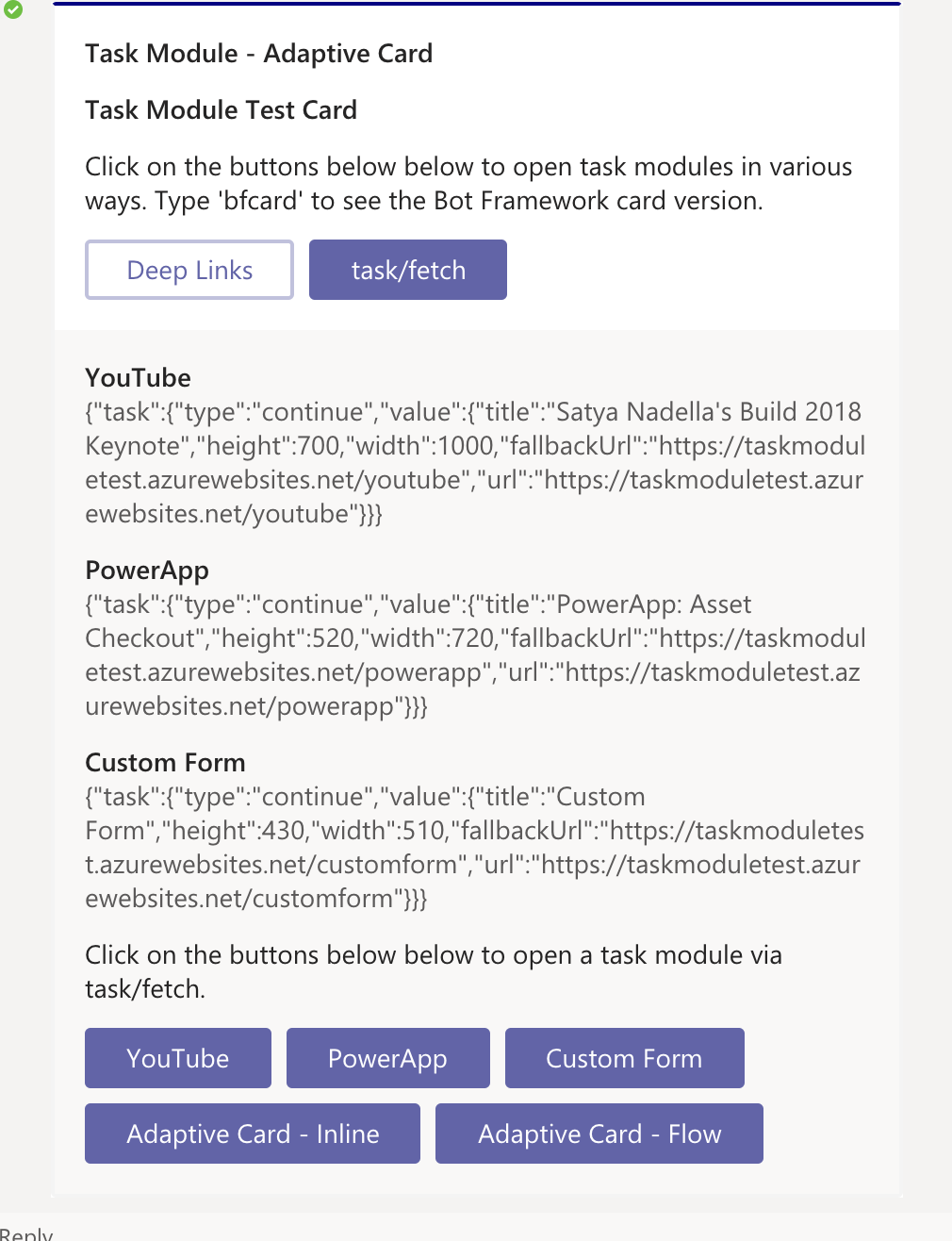Image resolution: width=952 pixels, height=1241 pixels.
Task: Open the YouTube task module button
Action: (177, 1058)
